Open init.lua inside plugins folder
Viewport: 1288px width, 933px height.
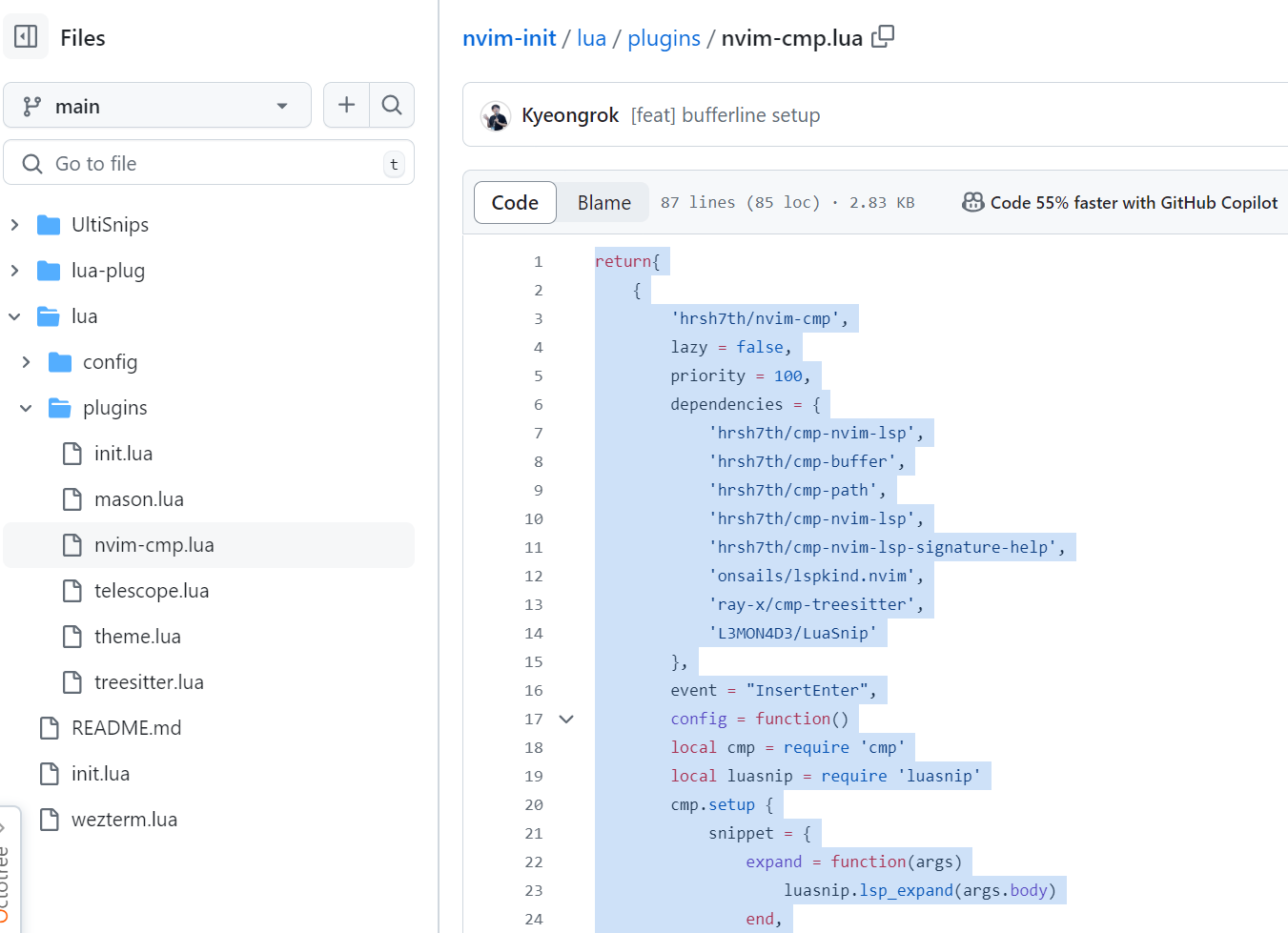(x=123, y=454)
